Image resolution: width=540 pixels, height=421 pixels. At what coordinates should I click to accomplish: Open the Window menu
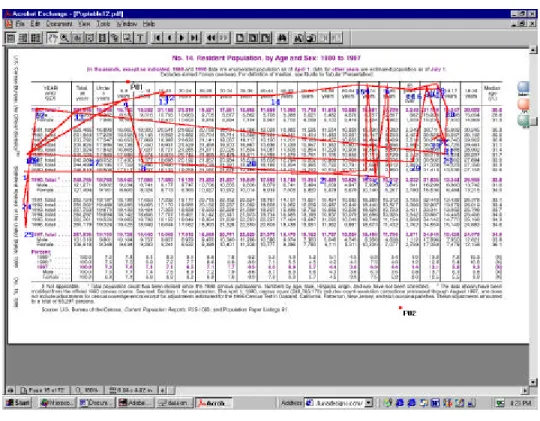126,24
